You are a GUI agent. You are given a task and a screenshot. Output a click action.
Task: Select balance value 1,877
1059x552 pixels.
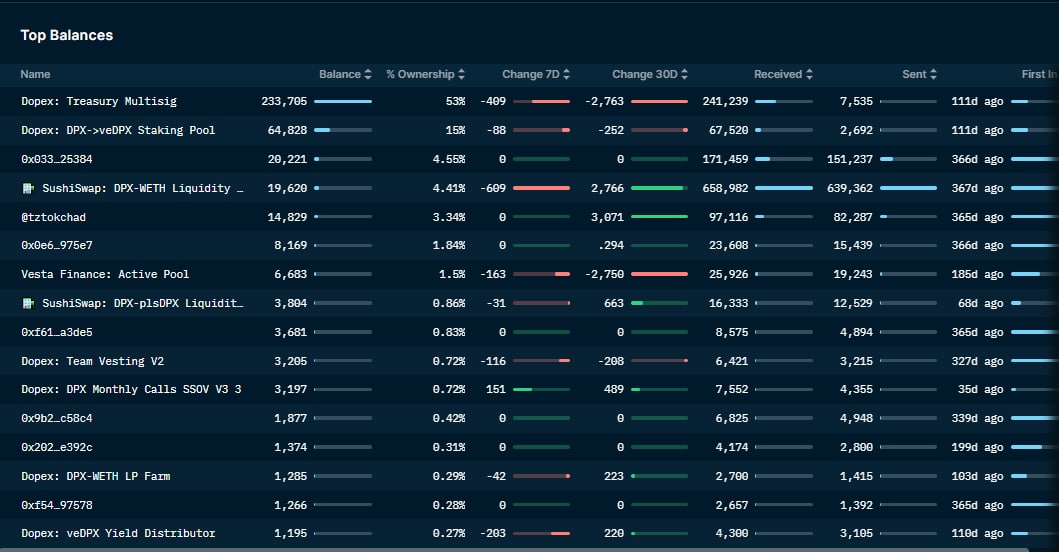coord(290,418)
